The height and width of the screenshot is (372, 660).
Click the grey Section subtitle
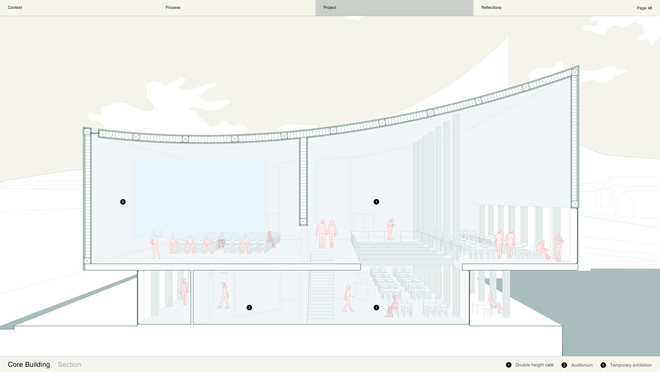(x=69, y=364)
